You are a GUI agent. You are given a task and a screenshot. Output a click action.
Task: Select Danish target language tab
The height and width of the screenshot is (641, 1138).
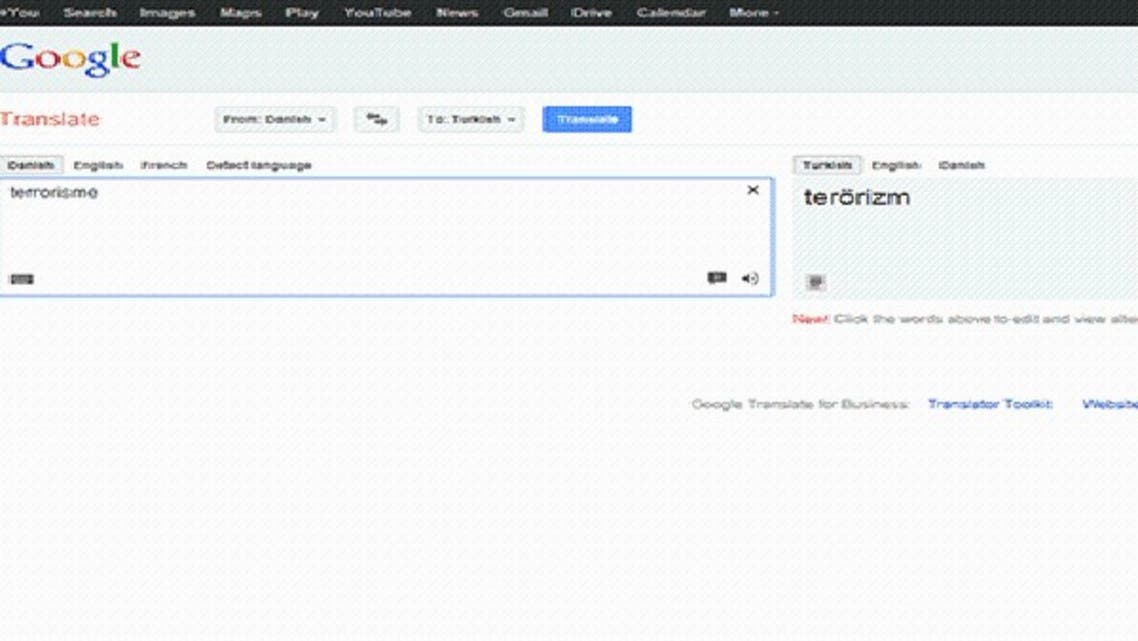pyautogui.click(x=961, y=166)
